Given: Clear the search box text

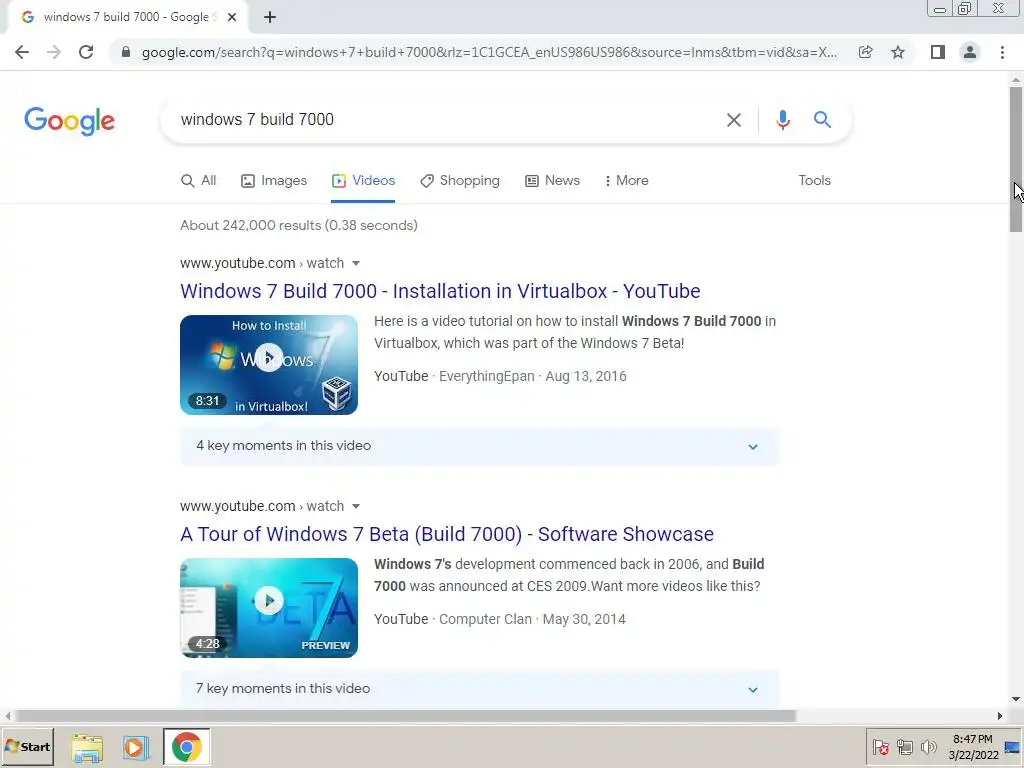Looking at the screenshot, I should (x=734, y=120).
